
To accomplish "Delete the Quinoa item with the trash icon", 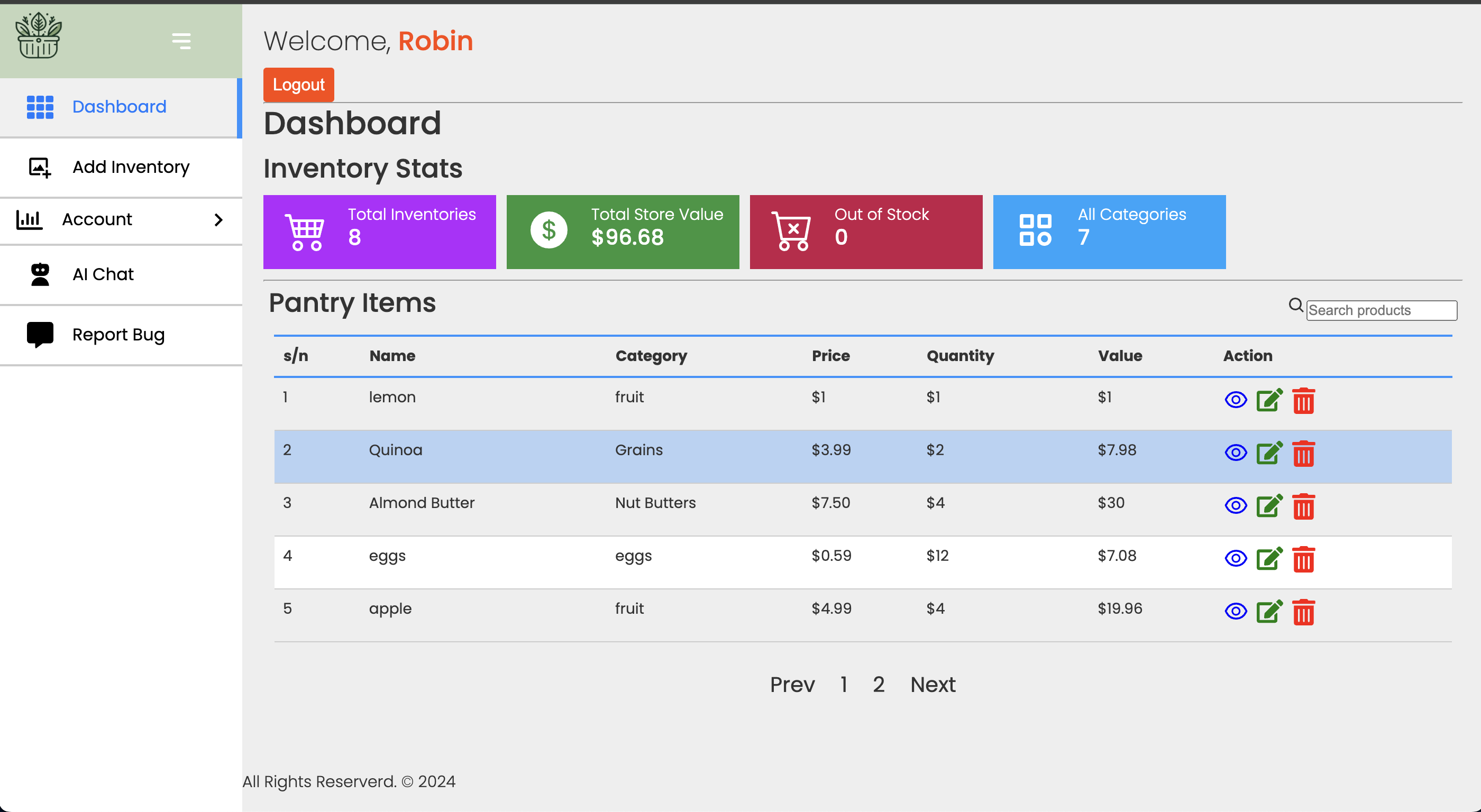I will pos(1303,454).
